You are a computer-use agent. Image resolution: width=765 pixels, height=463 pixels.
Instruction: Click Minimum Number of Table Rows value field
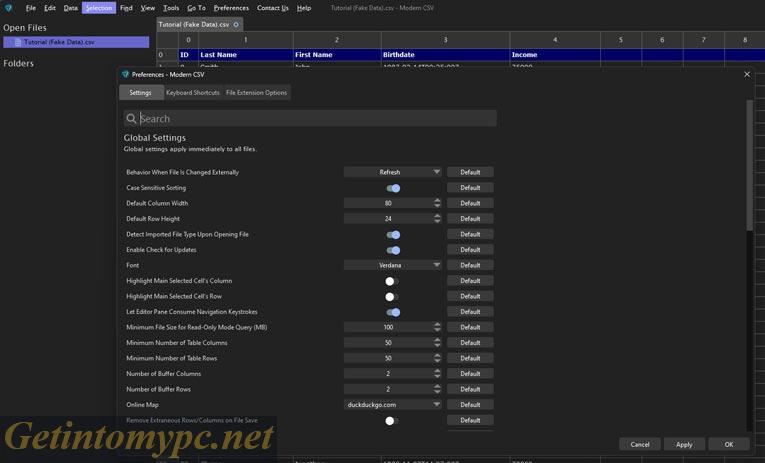coord(388,358)
